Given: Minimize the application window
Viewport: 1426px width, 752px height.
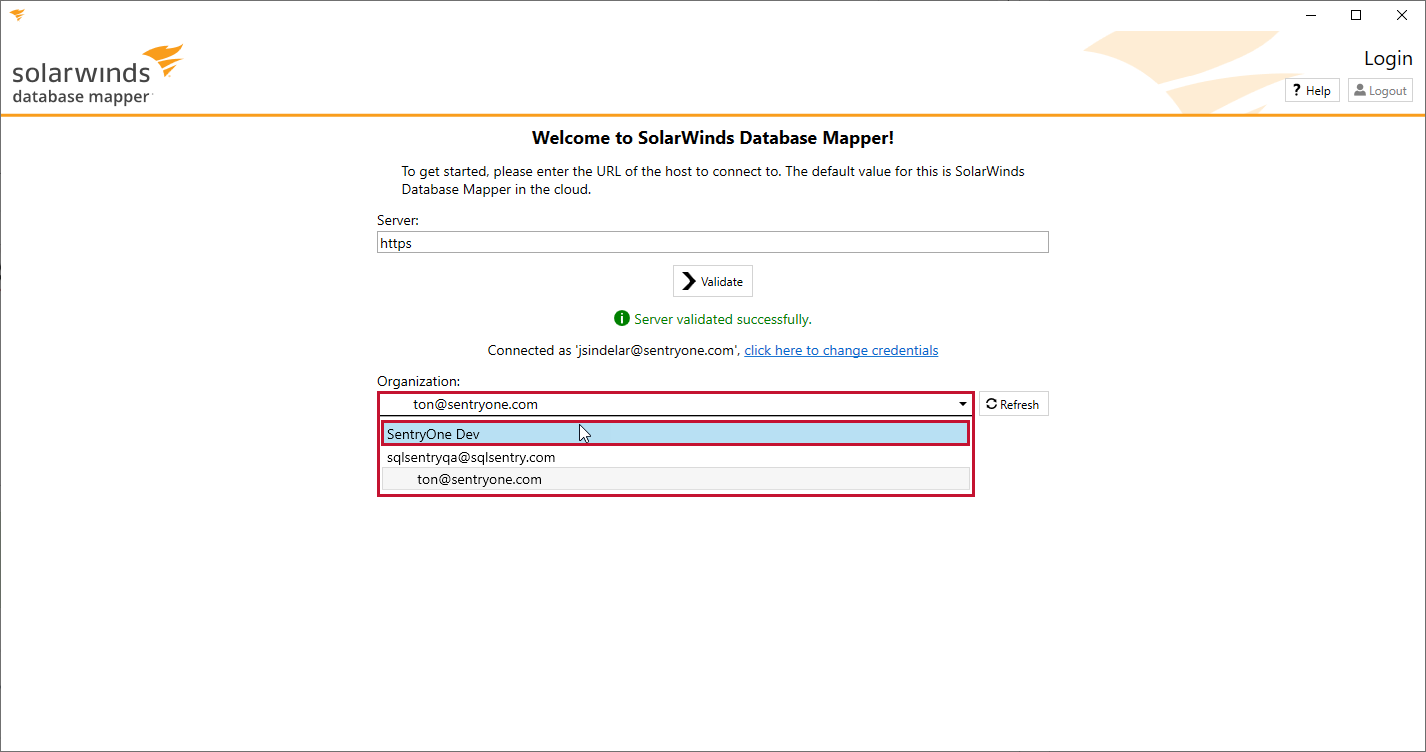Looking at the screenshot, I should (1311, 14).
